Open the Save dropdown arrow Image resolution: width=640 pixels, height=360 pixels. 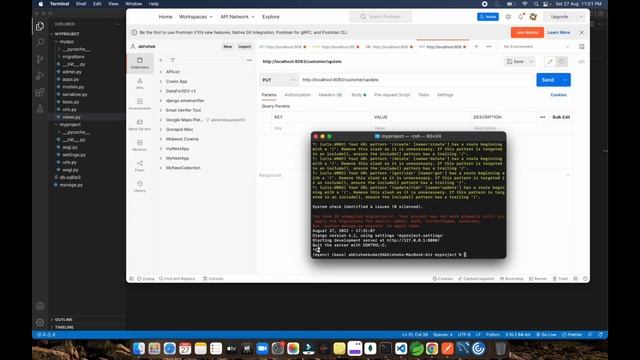(531, 62)
